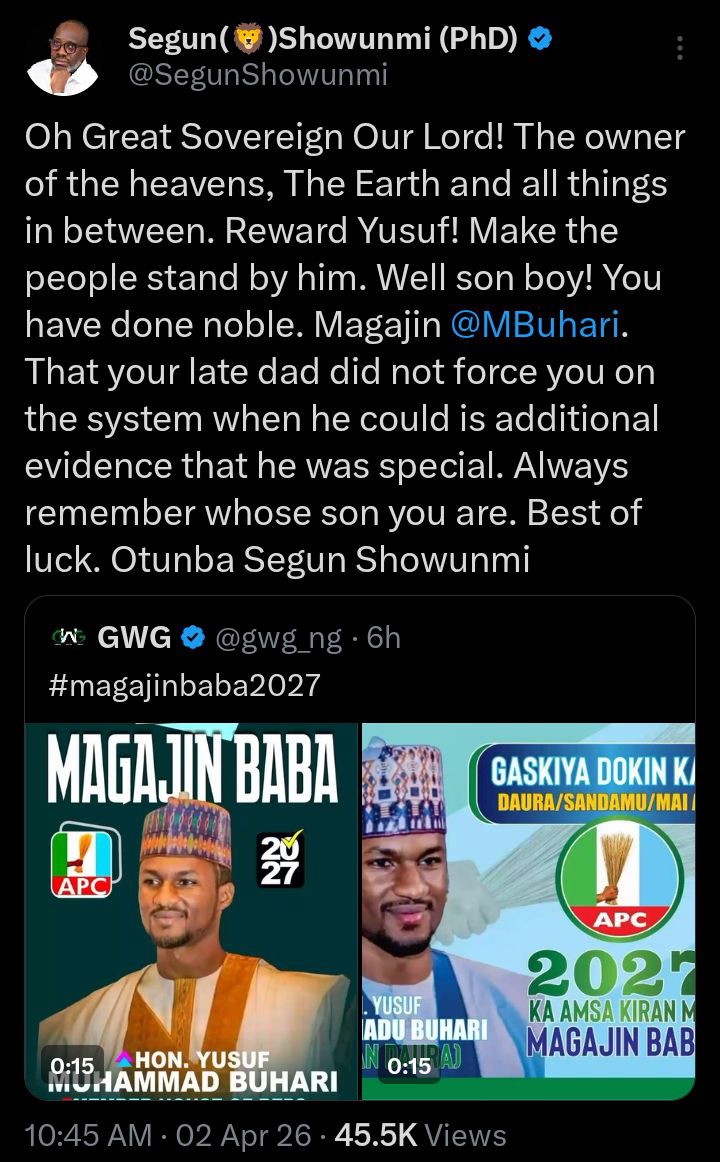Click the blue verified badge beside Showunmi (PhD)
This screenshot has height=1162, width=720.
(x=540, y=40)
